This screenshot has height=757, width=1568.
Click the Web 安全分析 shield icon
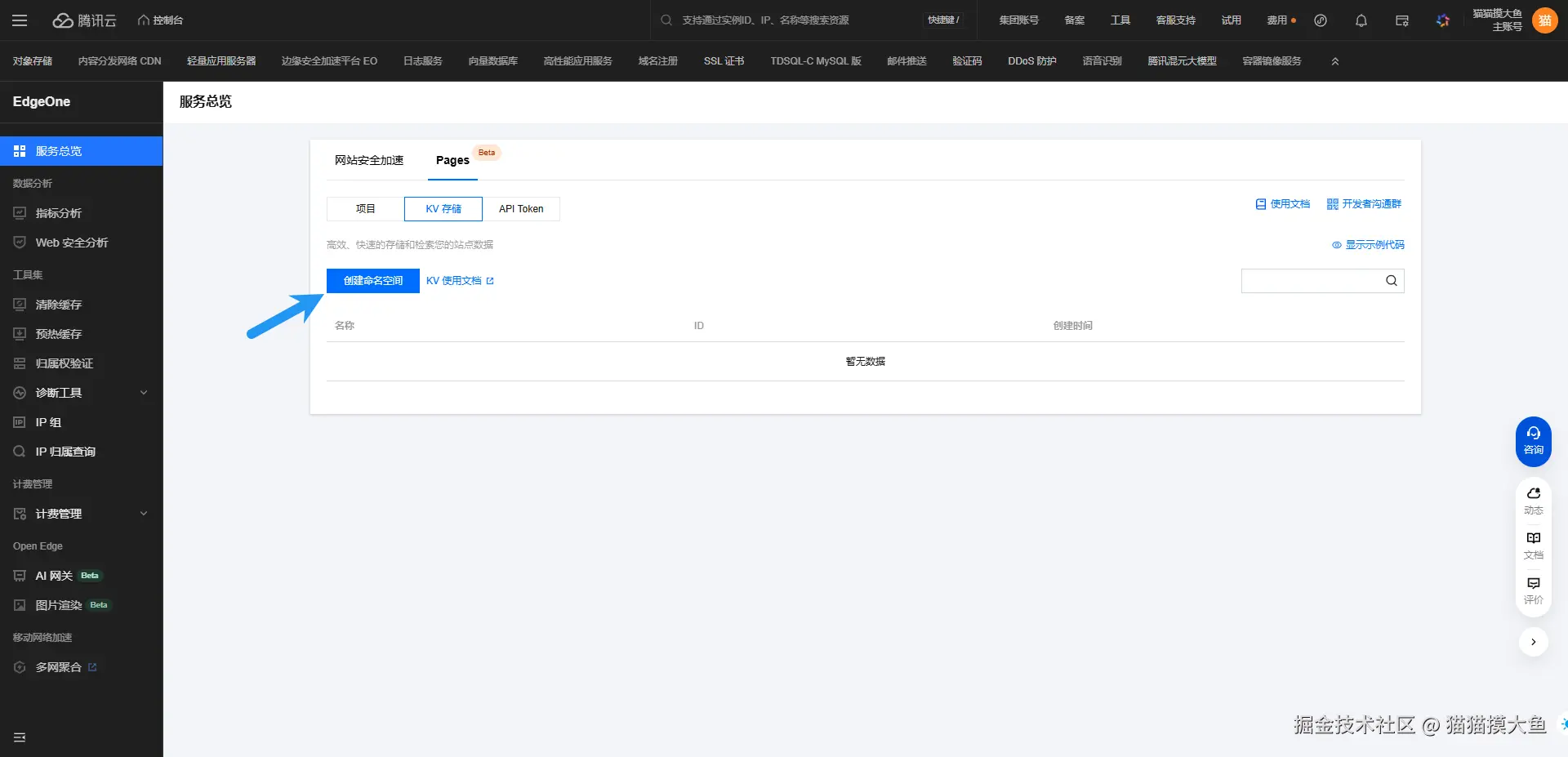[x=20, y=243]
